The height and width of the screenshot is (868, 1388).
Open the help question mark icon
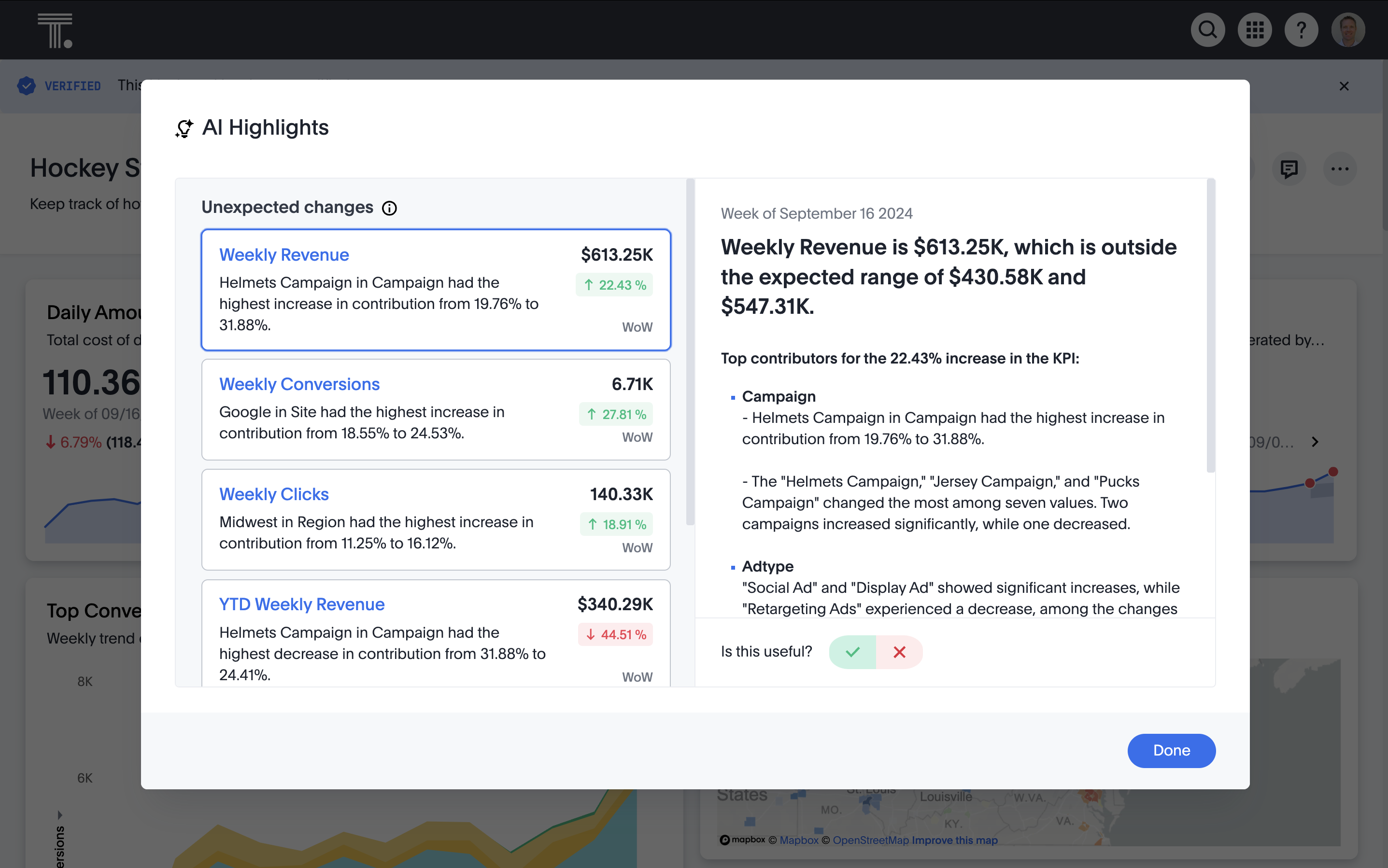pos(1301,29)
